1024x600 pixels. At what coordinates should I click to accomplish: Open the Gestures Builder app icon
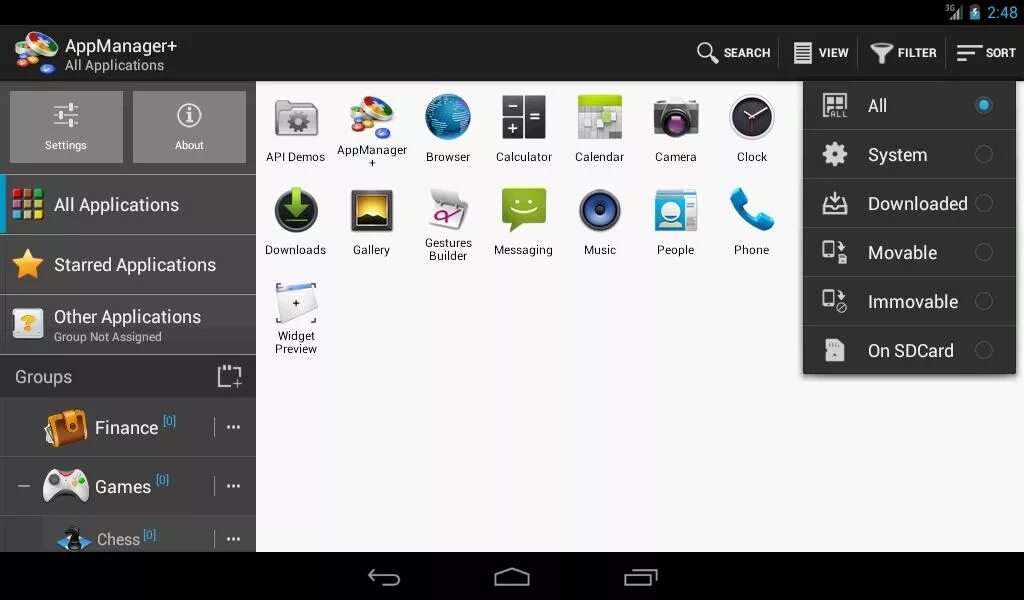[447, 210]
